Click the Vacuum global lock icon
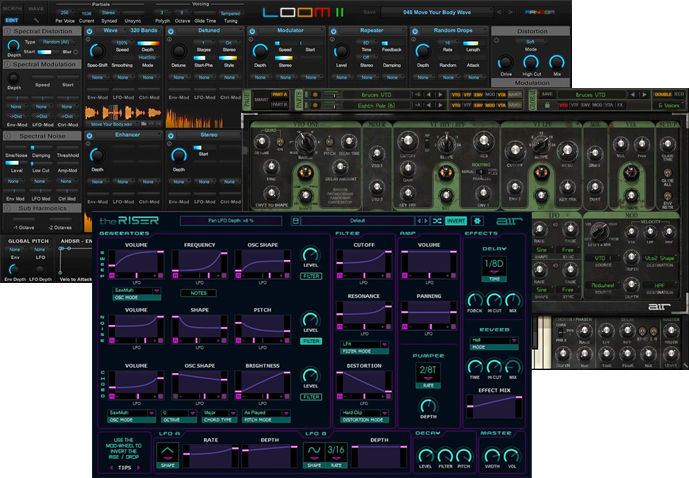This screenshot has width=689, height=478. [x=547, y=105]
